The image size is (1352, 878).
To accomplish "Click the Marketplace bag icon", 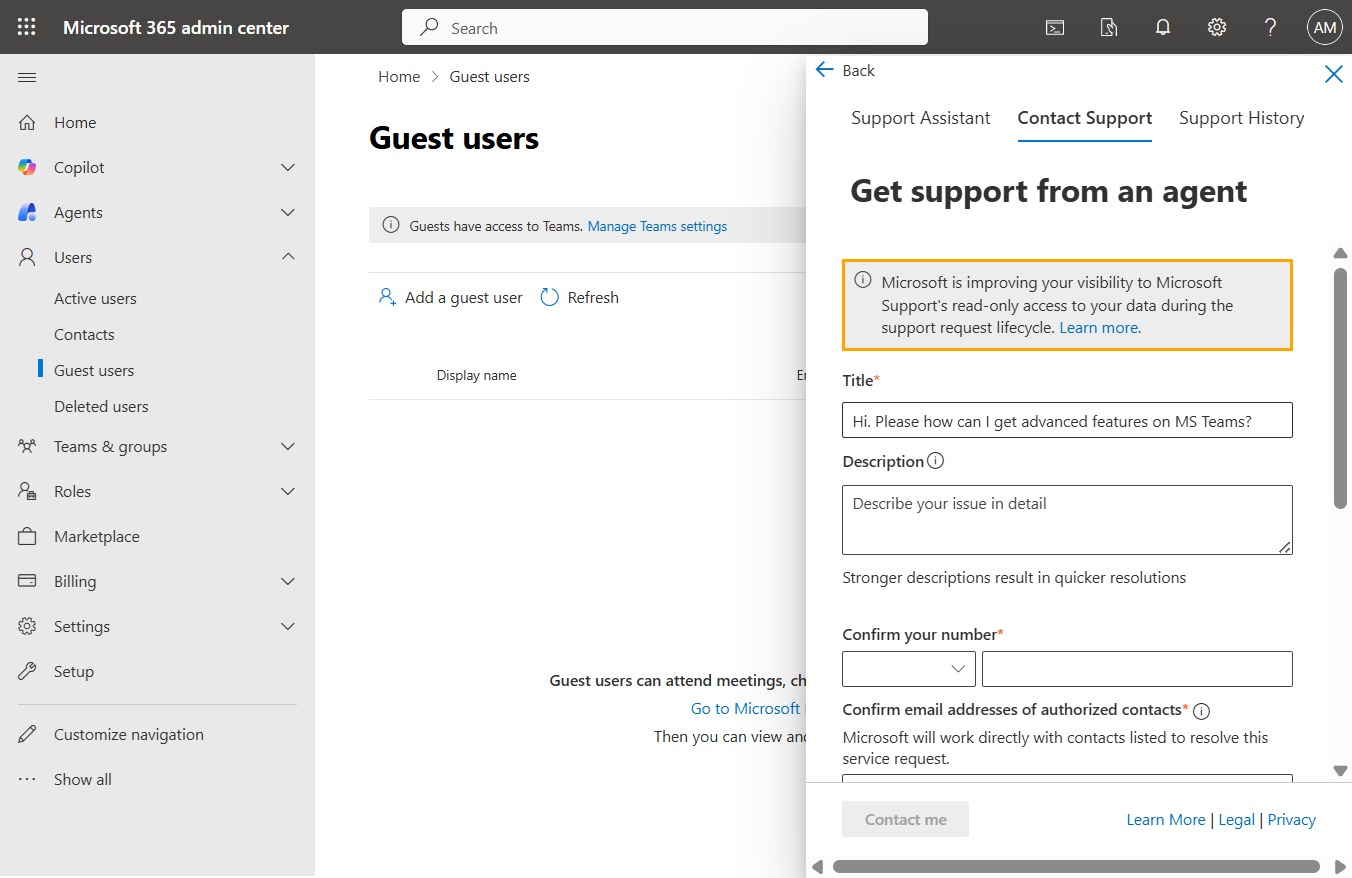I will tap(27, 536).
